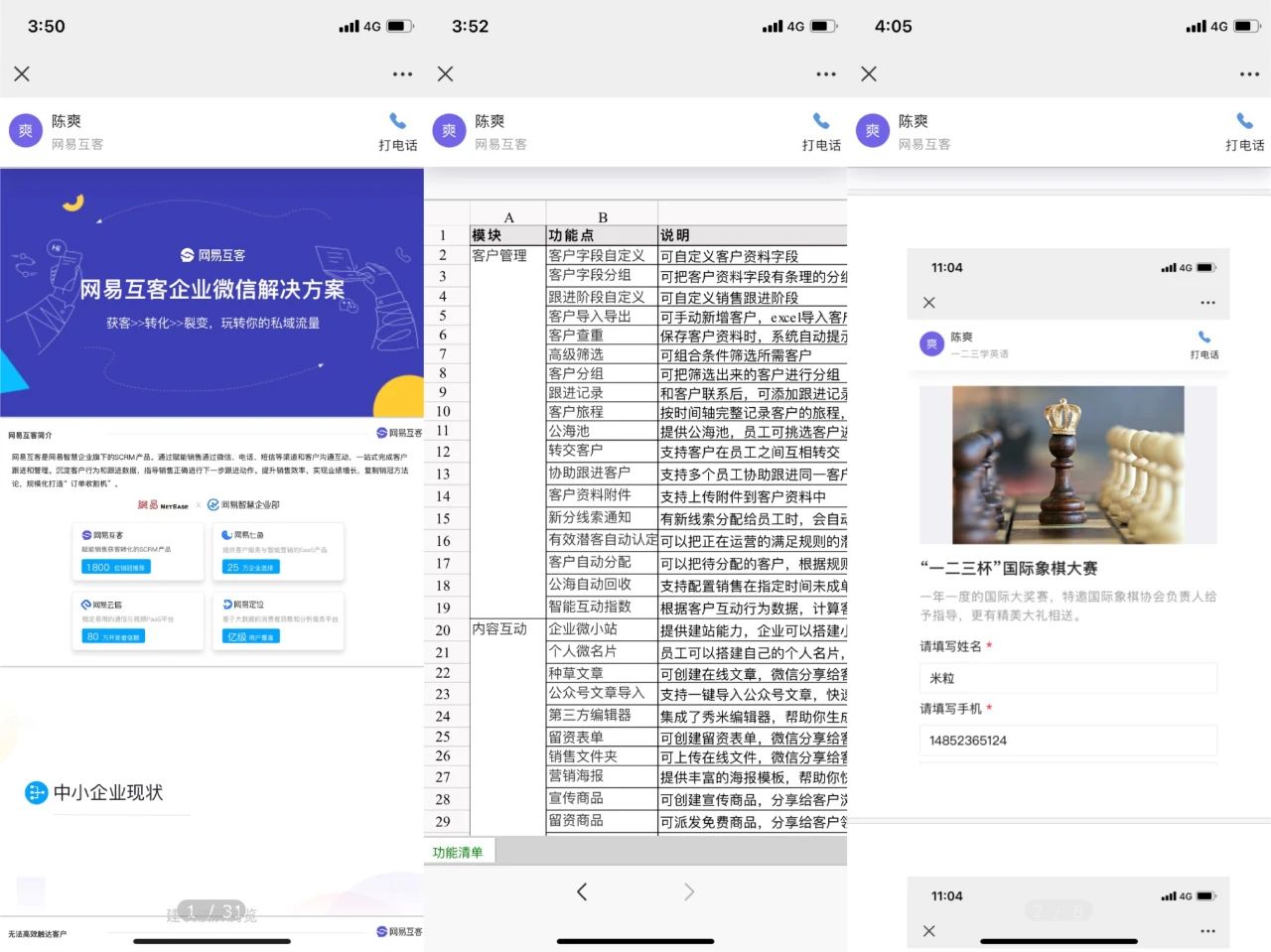Click the 25 blue badge under 网易七鱼
This screenshot has height=952, width=1271.
click(x=250, y=567)
